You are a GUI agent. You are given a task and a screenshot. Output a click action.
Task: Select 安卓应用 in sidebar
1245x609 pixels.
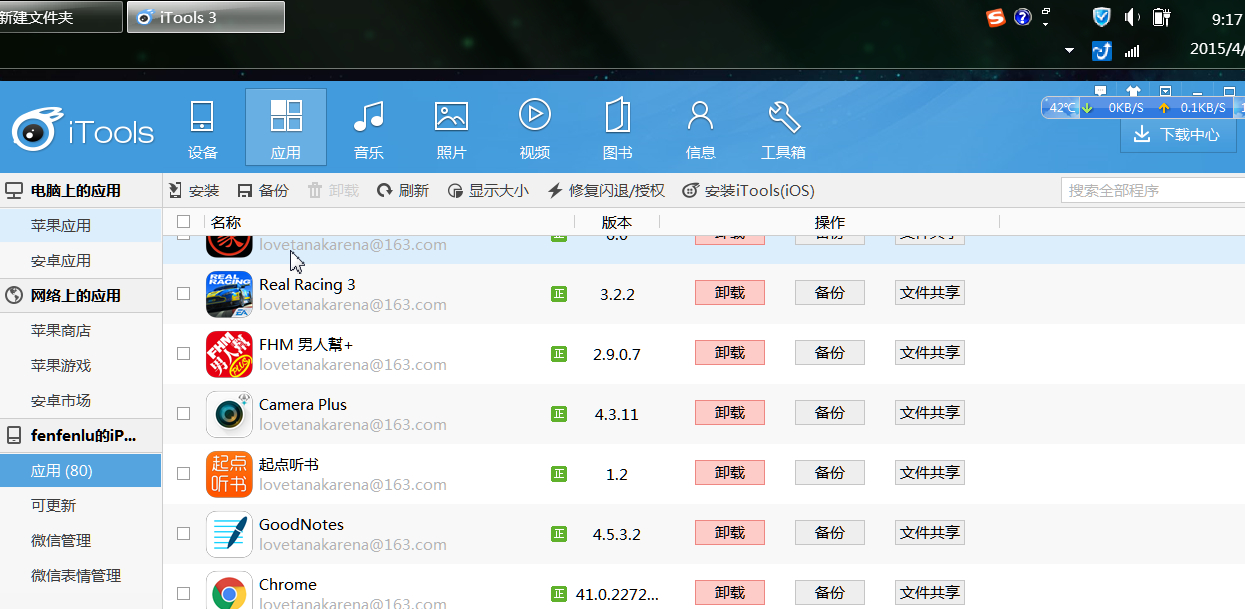tap(80, 261)
